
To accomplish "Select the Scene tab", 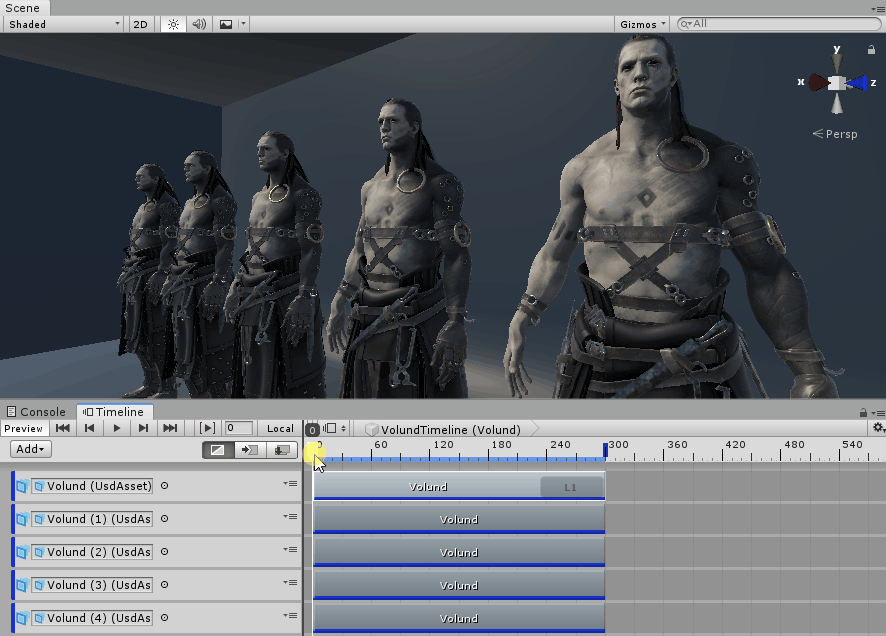I will tap(23, 7).
